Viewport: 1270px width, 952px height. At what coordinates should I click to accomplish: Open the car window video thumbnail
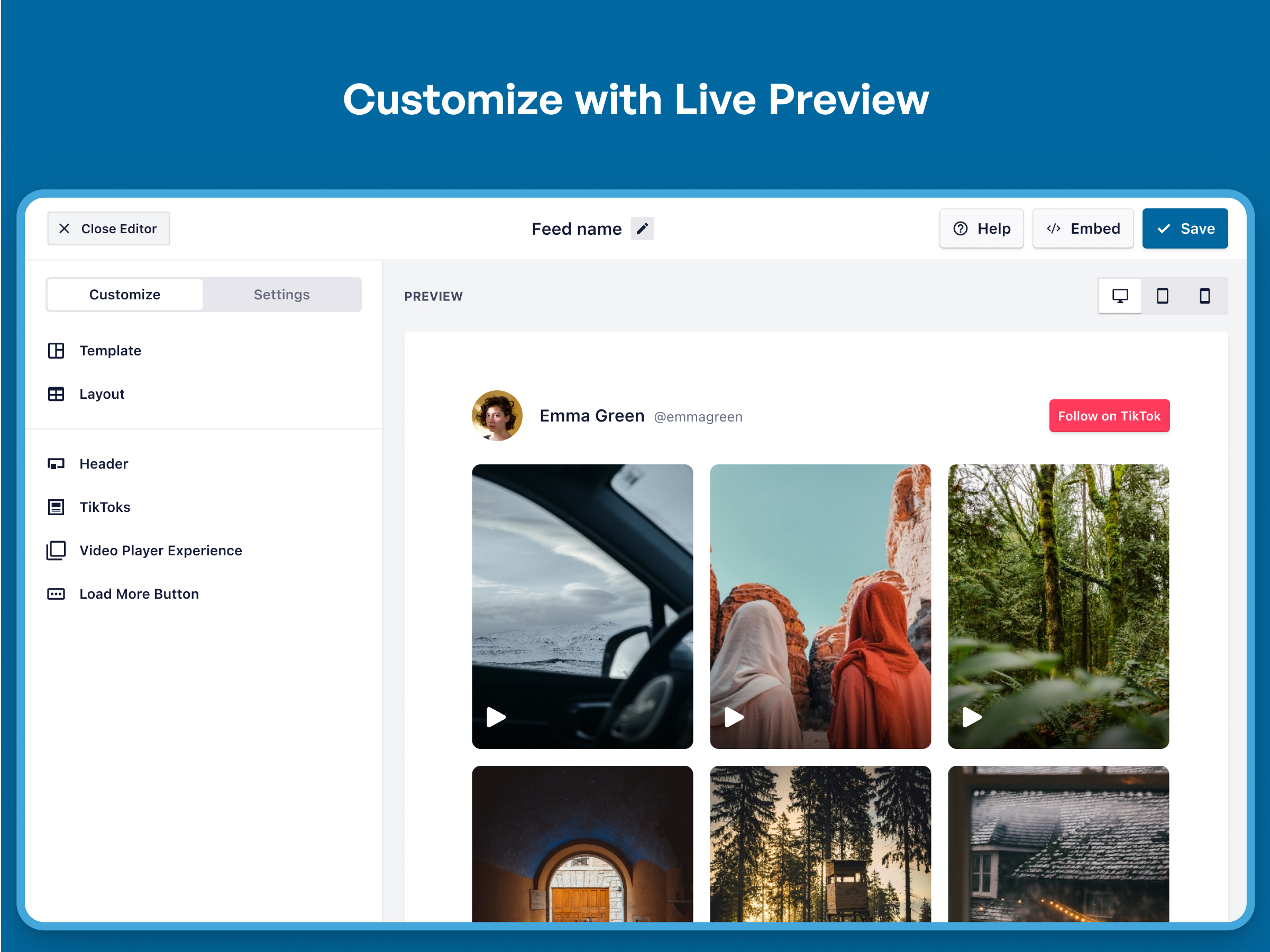(x=582, y=606)
